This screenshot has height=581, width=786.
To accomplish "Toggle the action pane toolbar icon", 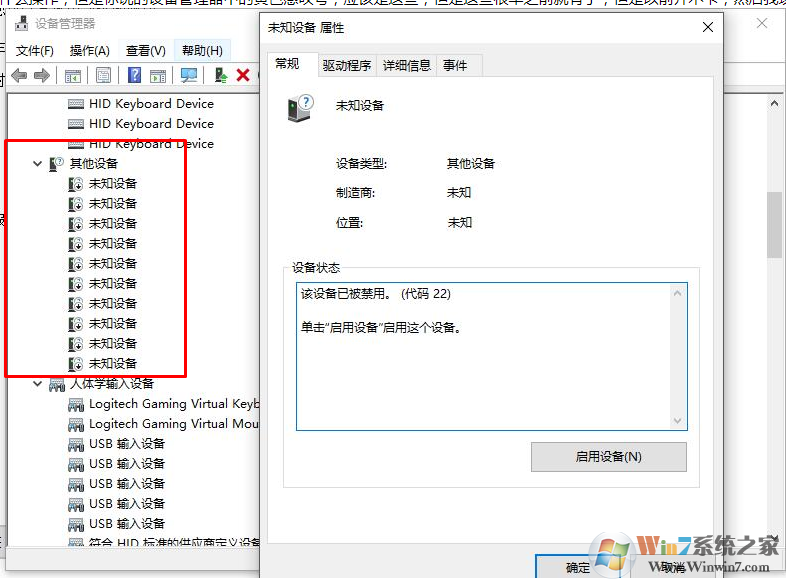I will [x=158, y=76].
